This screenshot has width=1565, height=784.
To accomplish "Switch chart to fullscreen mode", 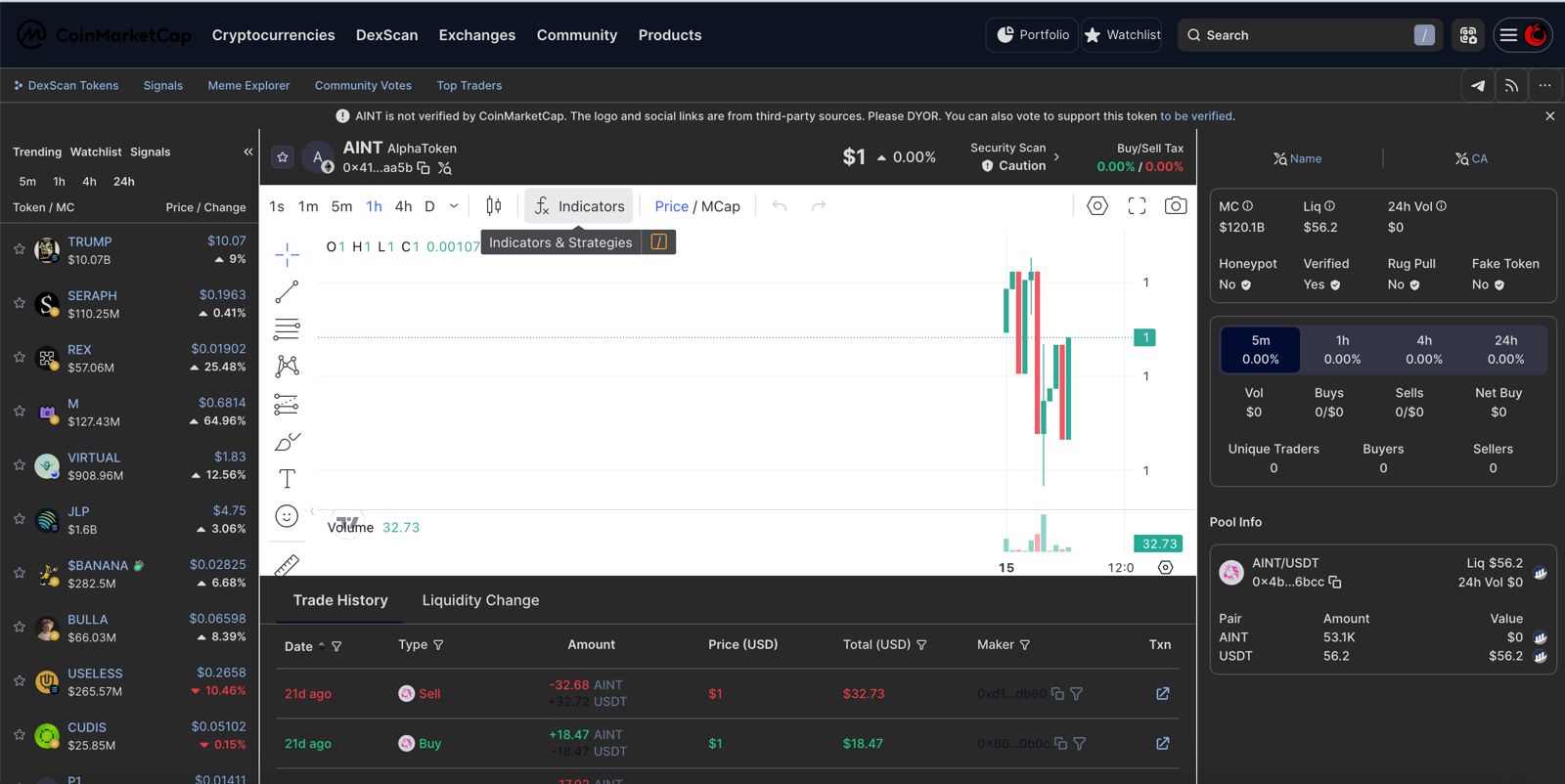I will (x=1137, y=206).
